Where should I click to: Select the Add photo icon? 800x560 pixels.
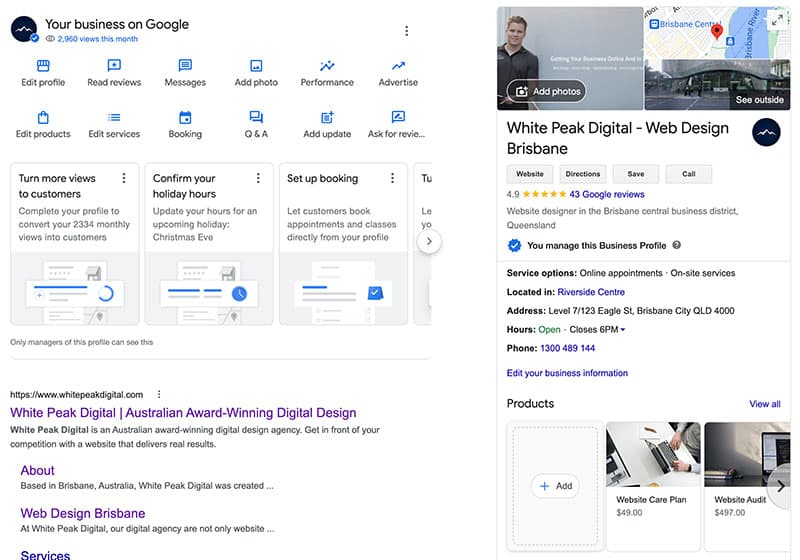[x=256, y=65]
